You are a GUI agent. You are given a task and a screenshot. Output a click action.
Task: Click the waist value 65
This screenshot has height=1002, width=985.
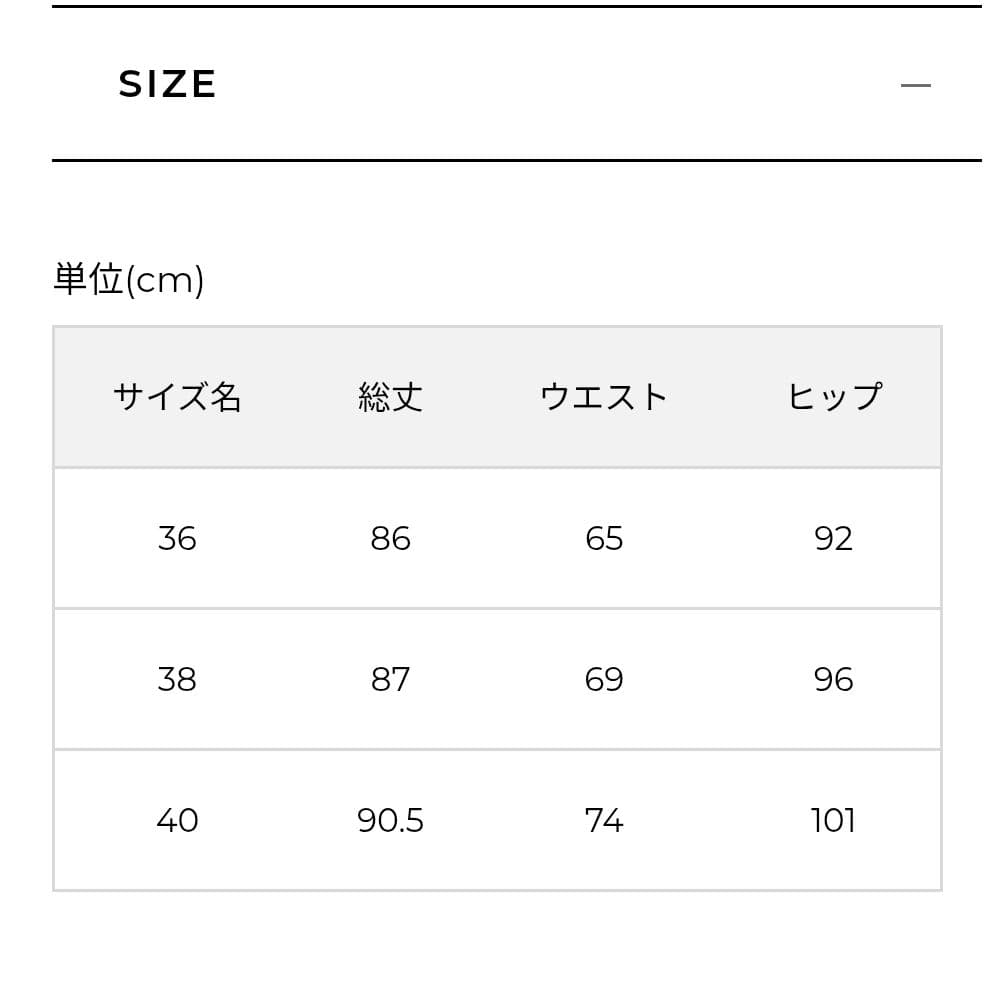tap(604, 539)
